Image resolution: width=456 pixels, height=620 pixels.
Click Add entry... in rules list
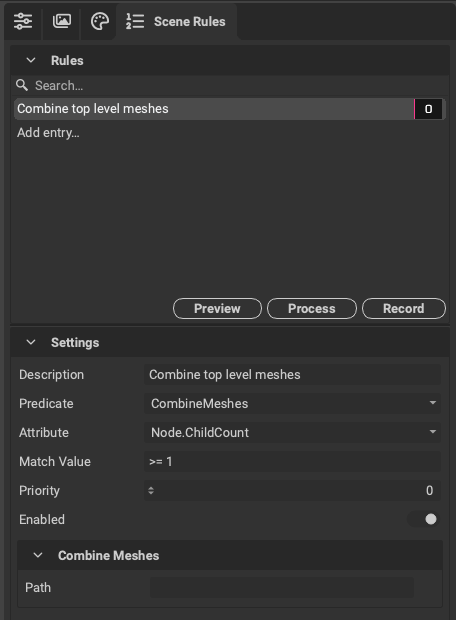[x=48, y=132]
